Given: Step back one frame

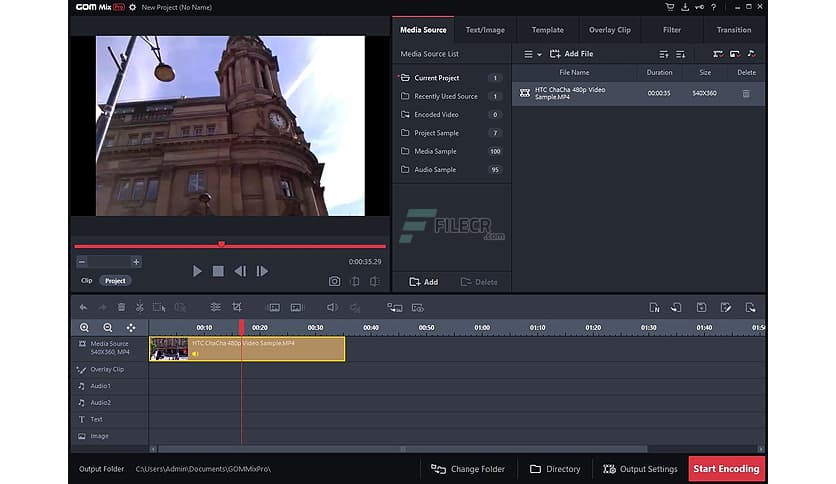Looking at the screenshot, I should click(240, 271).
